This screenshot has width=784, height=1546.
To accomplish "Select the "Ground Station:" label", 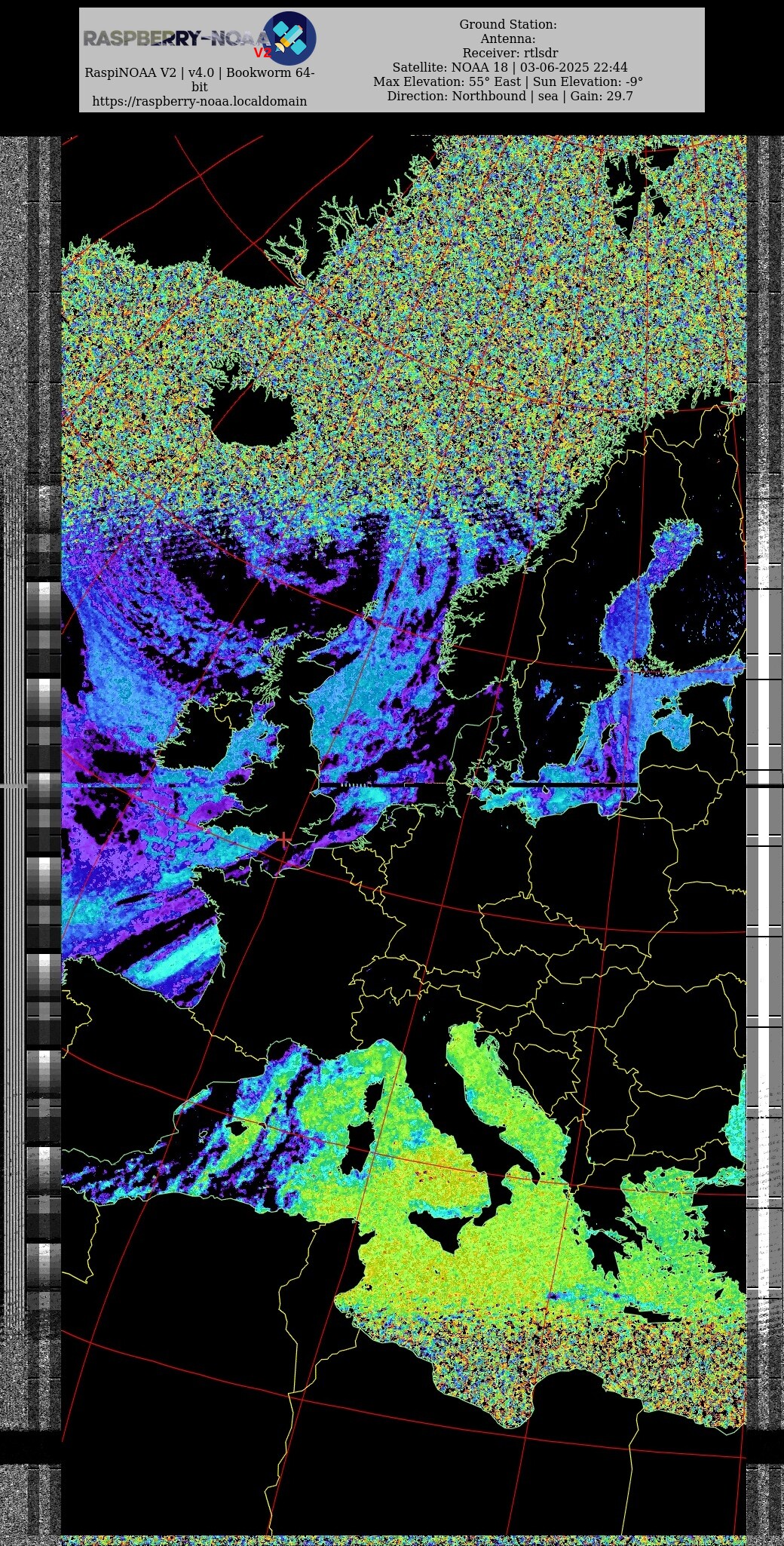I will (508, 24).
